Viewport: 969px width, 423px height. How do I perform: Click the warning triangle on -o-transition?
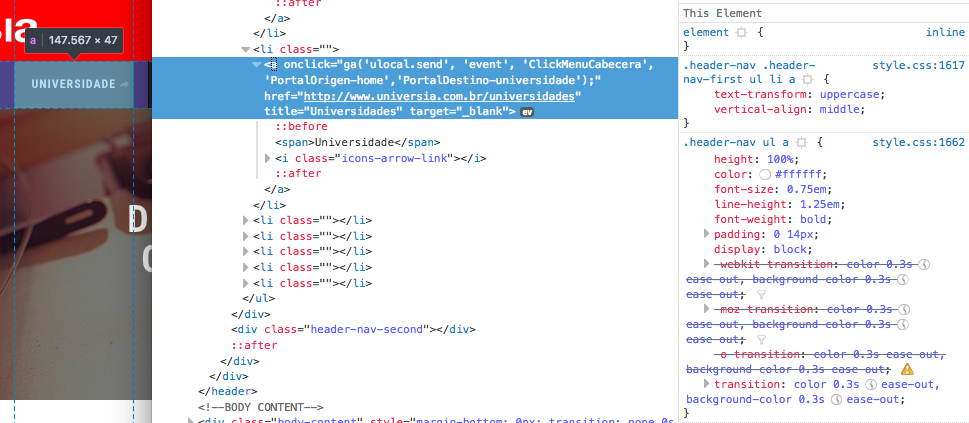[x=907, y=369]
